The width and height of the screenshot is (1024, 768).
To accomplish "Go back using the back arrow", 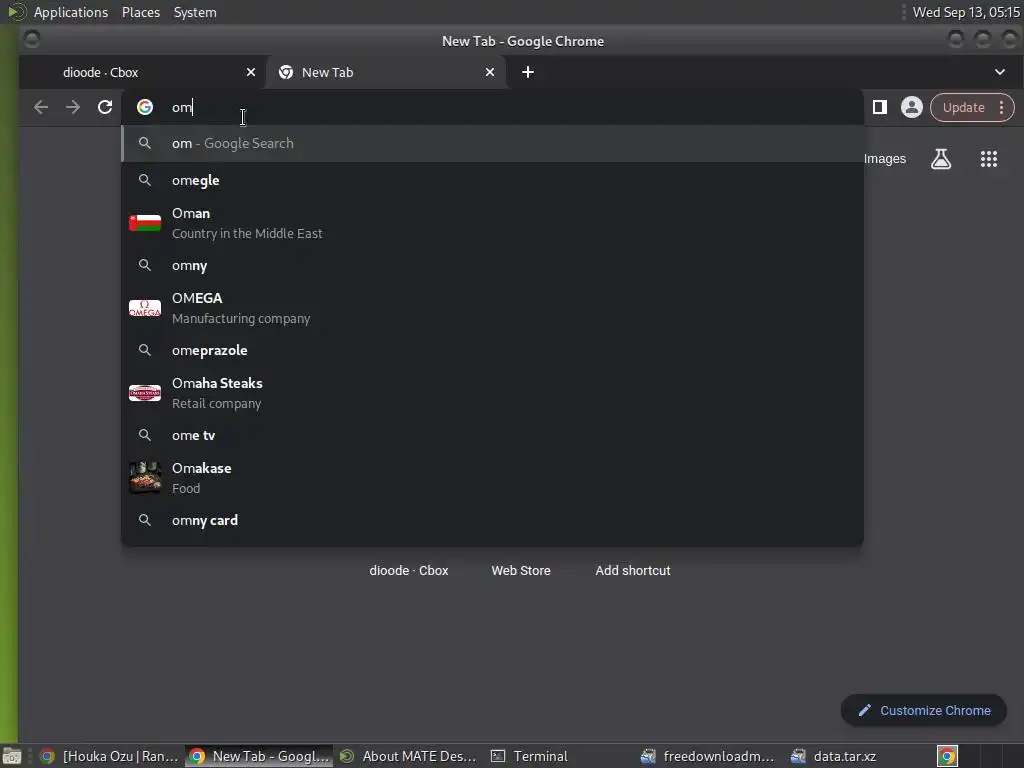I will (40, 107).
